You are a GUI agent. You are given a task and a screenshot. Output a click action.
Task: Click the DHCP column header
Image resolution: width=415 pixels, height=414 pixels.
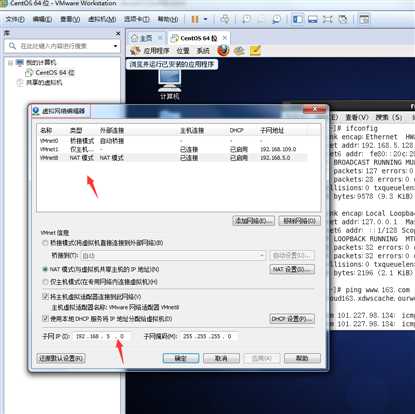(x=236, y=130)
